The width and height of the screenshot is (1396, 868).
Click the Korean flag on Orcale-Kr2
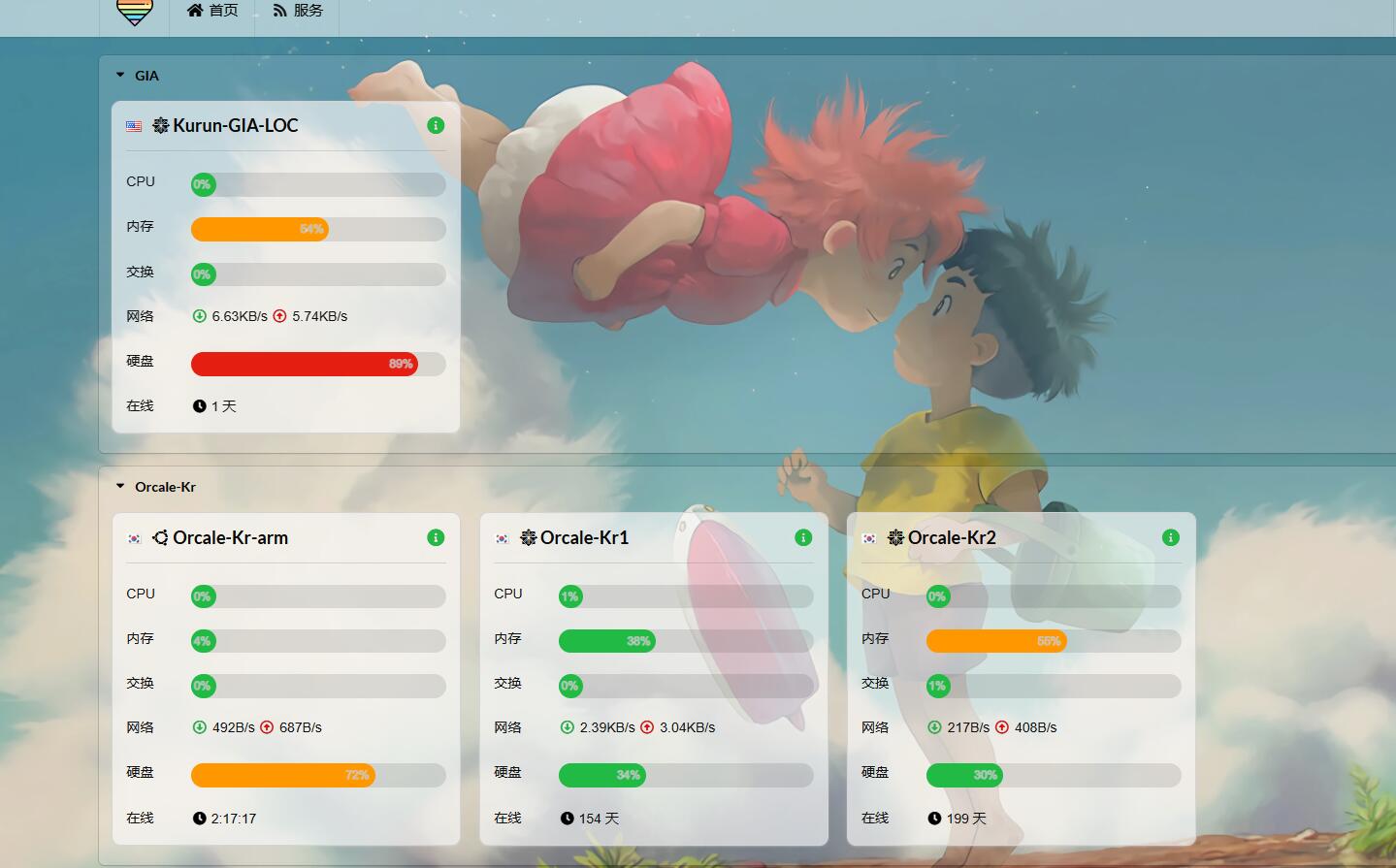click(x=869, y=538)
